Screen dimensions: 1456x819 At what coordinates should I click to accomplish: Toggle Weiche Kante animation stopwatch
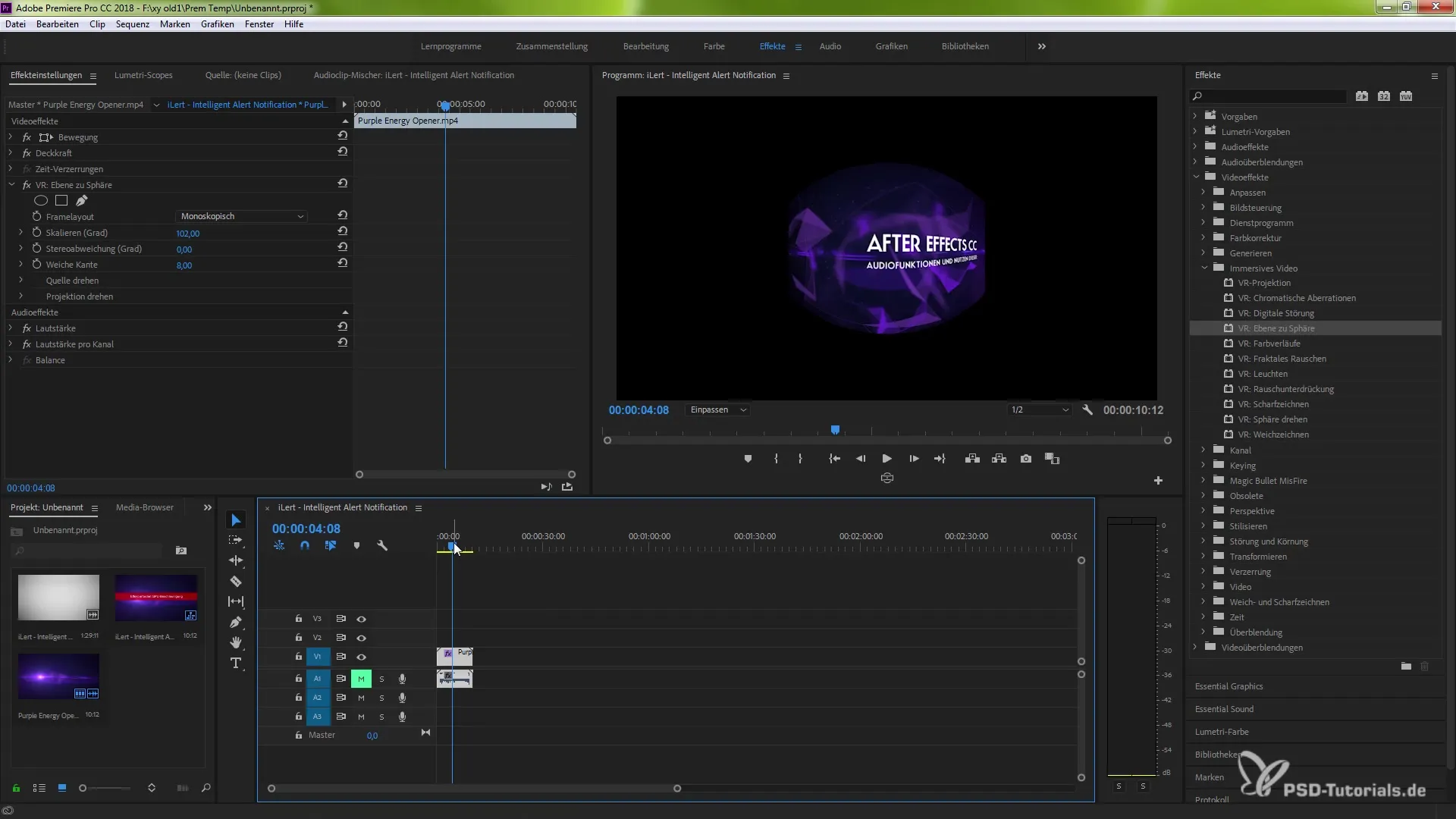click(36, 264)
